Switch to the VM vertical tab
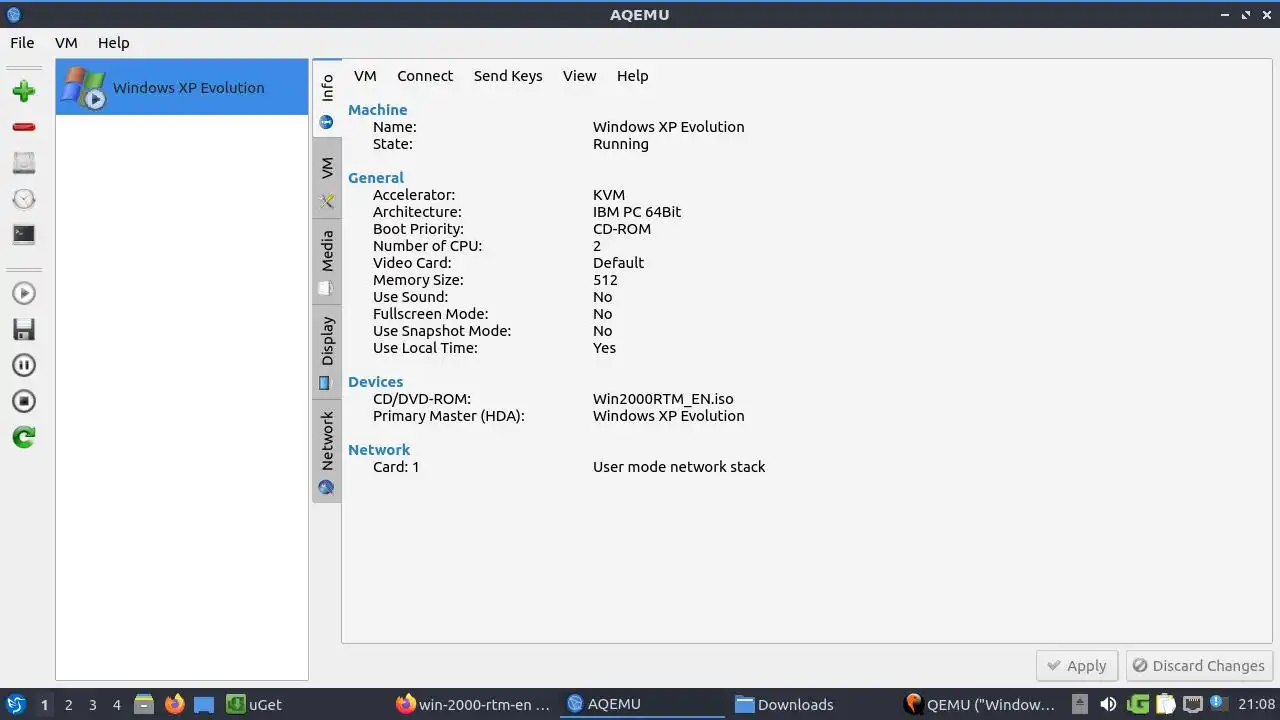The width and height of the screenshot is (1280, 720). pos(327,179)
